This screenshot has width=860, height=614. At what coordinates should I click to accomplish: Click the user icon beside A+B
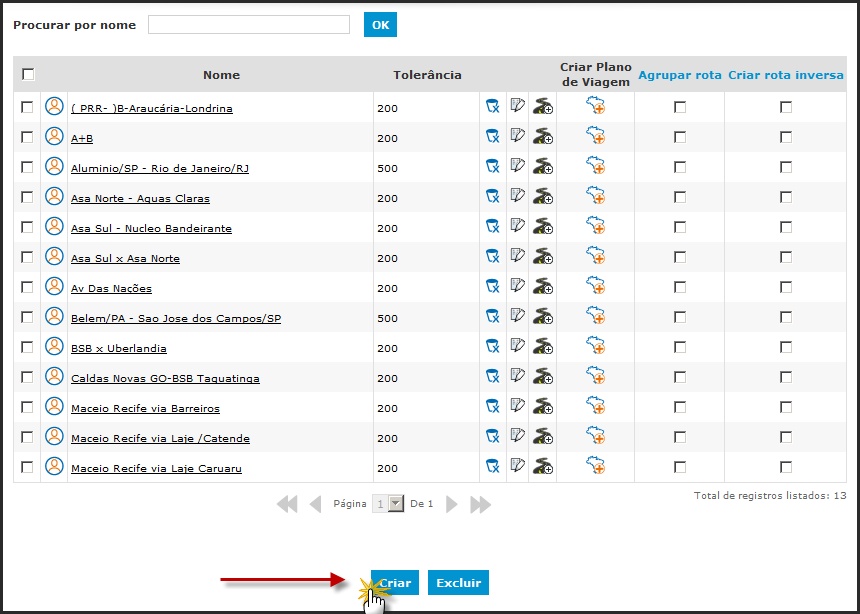coord(54,136)
